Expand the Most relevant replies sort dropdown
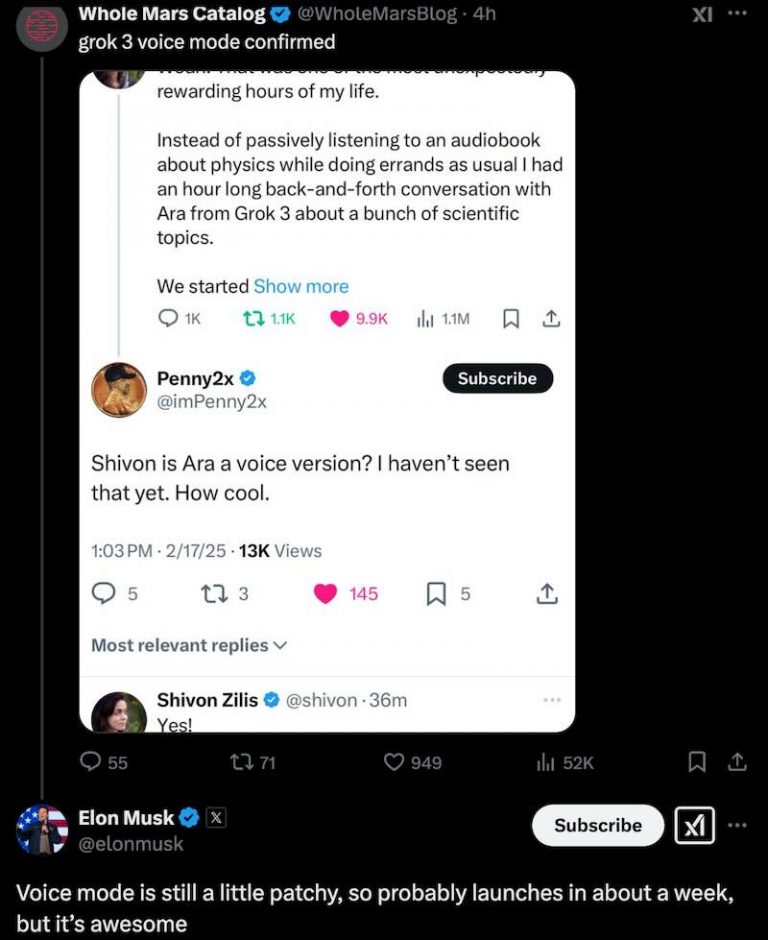768x940 pixels. (189, 645)
